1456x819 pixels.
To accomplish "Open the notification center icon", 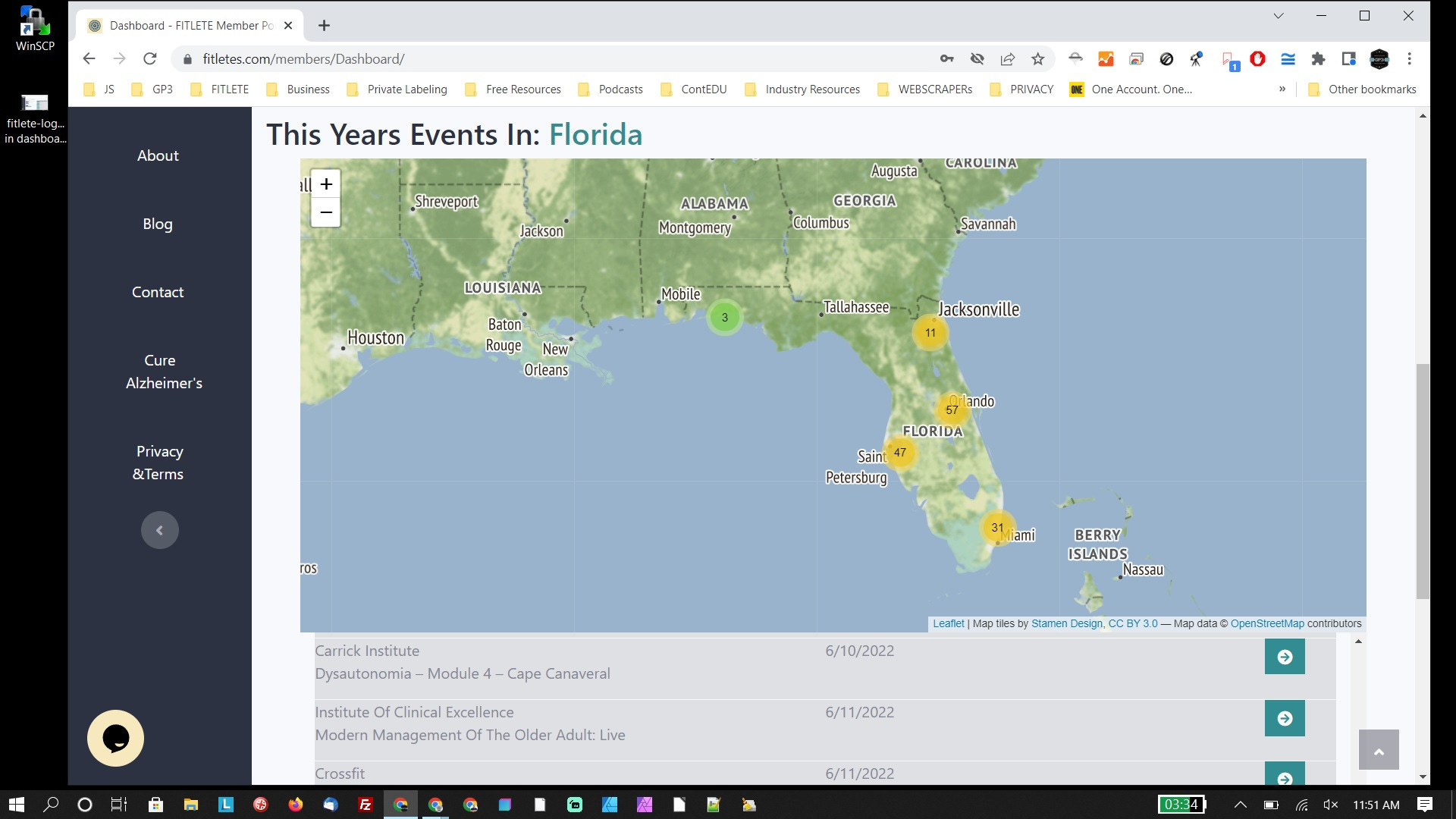I will click(x=1425, y=805).
